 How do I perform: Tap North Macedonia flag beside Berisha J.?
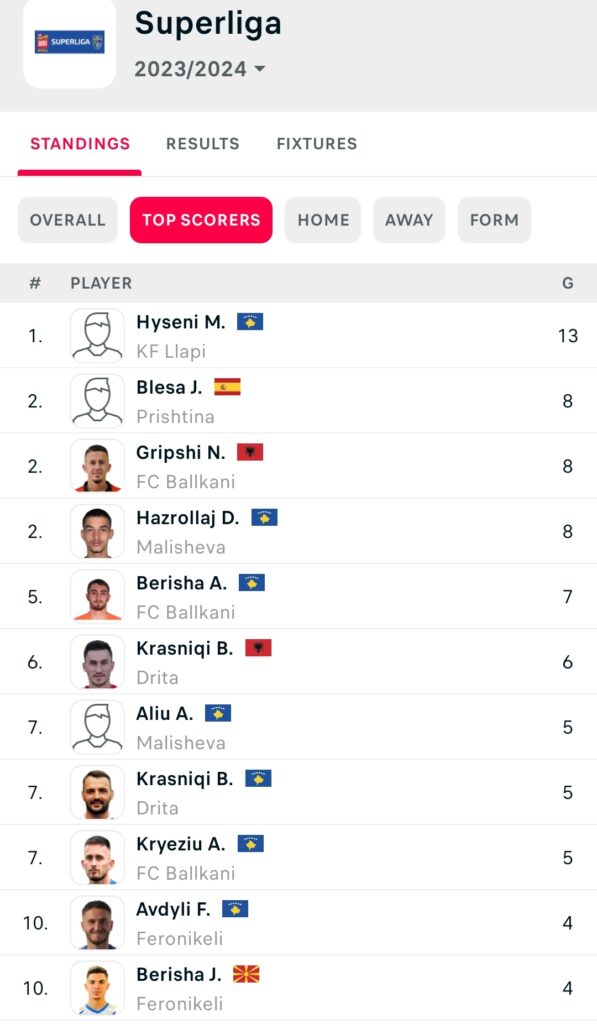click(246, 974)
